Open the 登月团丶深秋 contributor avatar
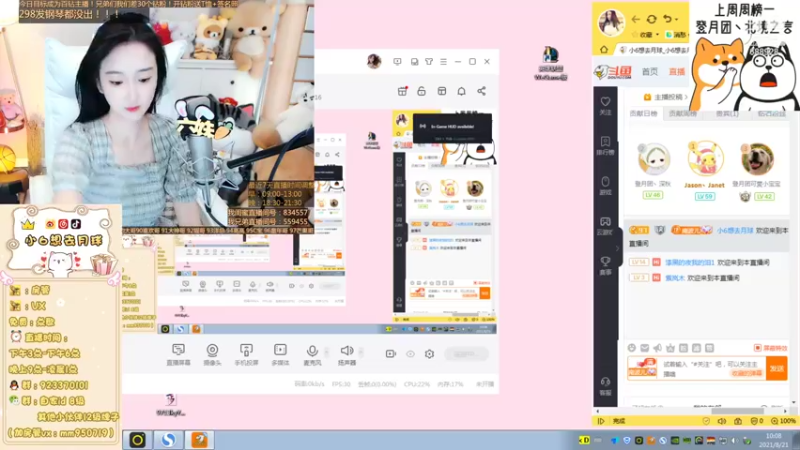 653,159
